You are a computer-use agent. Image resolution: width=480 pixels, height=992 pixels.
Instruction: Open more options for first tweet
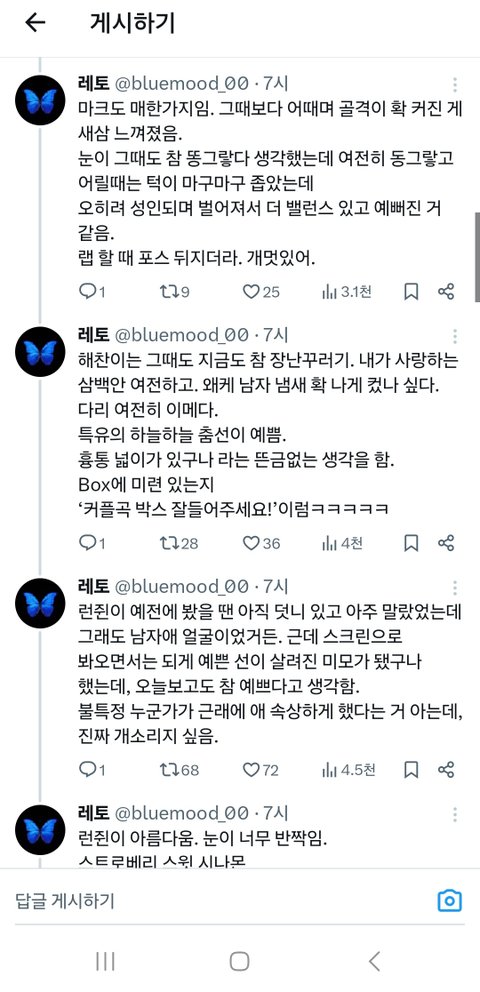coord(455,85)
